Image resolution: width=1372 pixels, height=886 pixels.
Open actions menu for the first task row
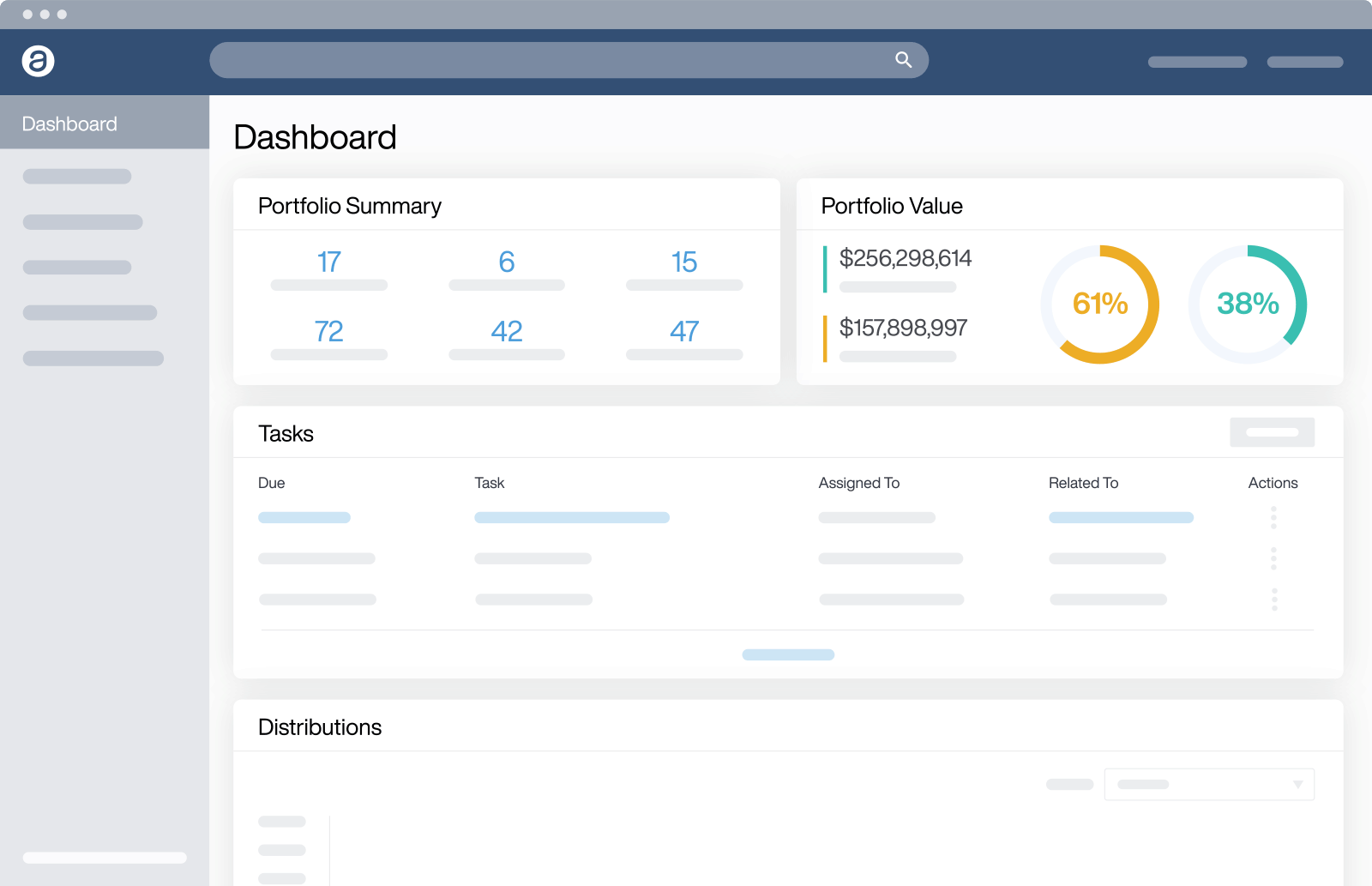click(1273, 518)
